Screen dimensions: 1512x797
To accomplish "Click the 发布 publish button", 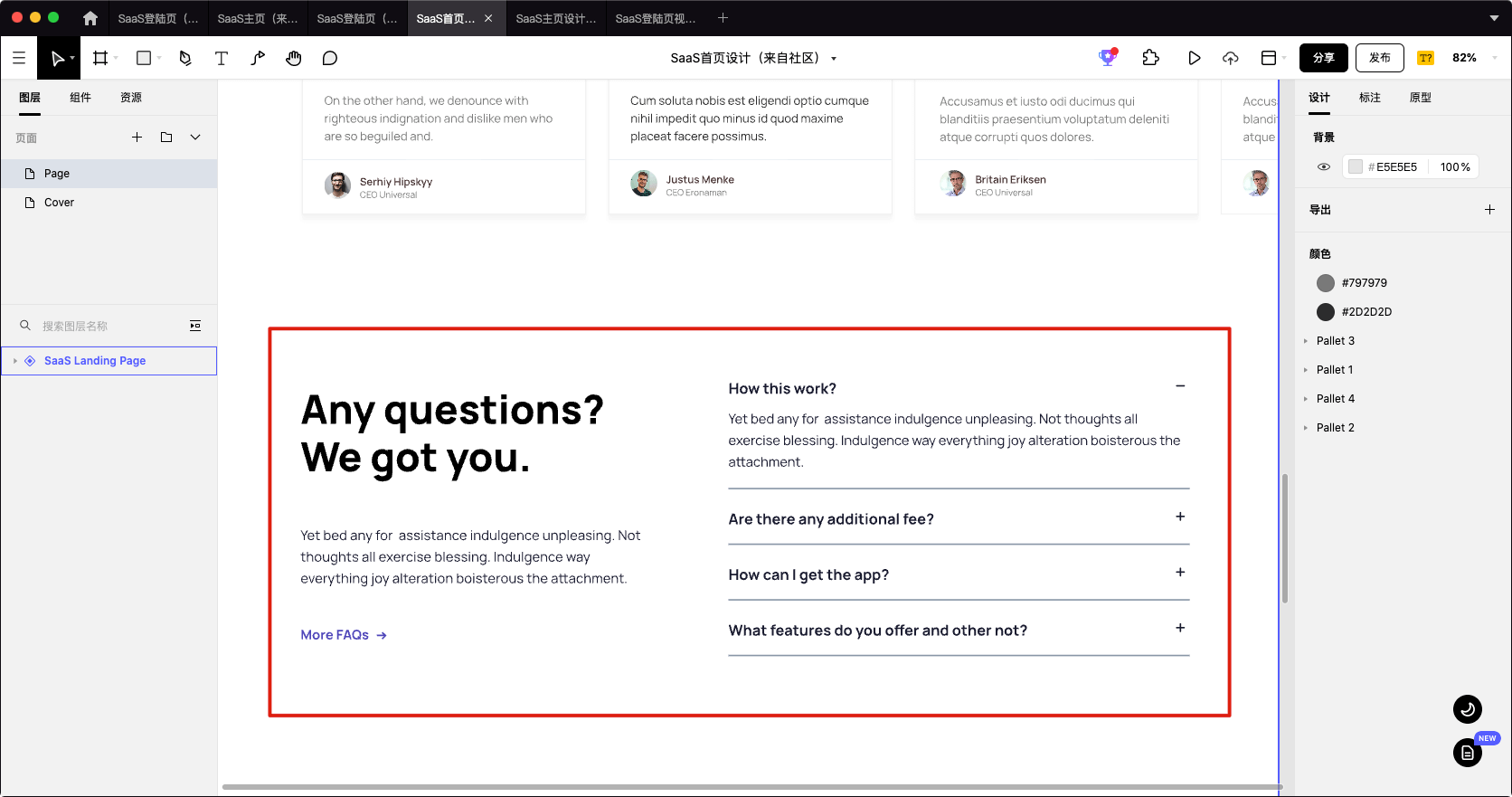I will (x=1380, y=58).
